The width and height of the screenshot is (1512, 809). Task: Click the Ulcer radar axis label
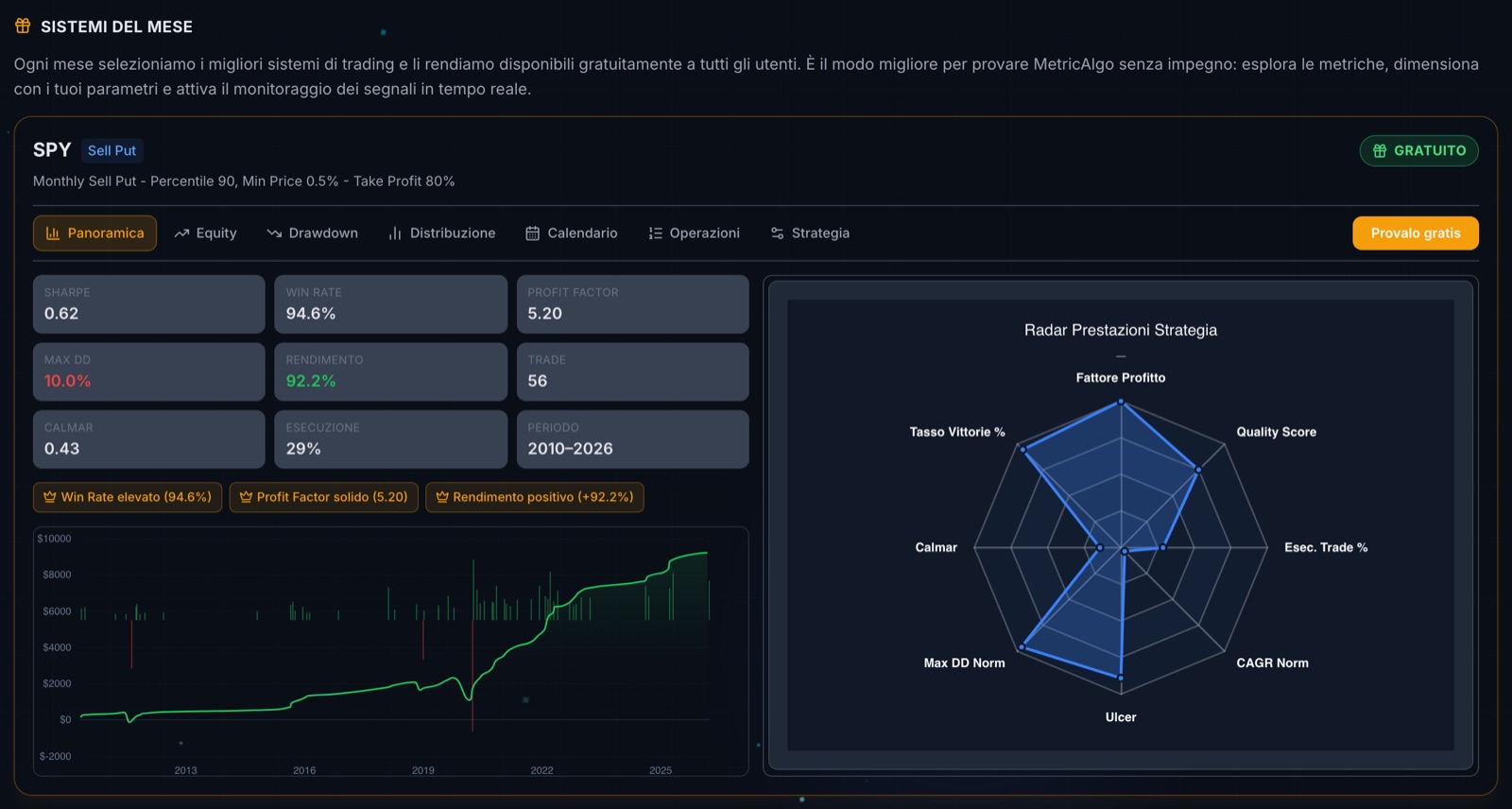tap(1121, 717)
